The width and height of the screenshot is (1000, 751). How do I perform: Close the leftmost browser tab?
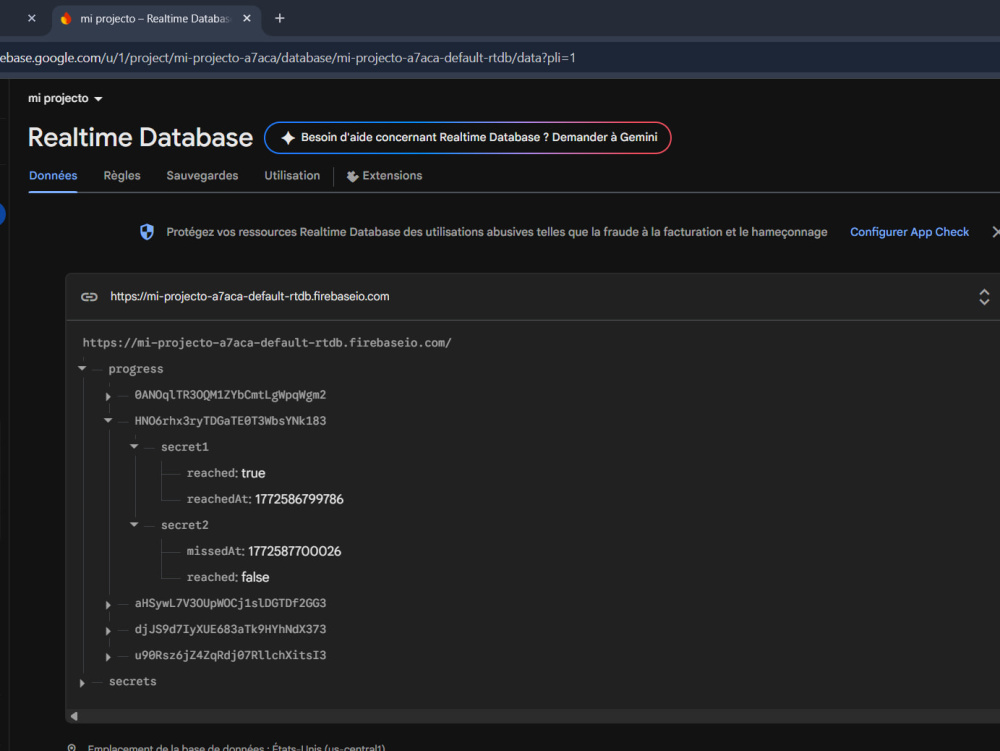(x=32, y=18)
